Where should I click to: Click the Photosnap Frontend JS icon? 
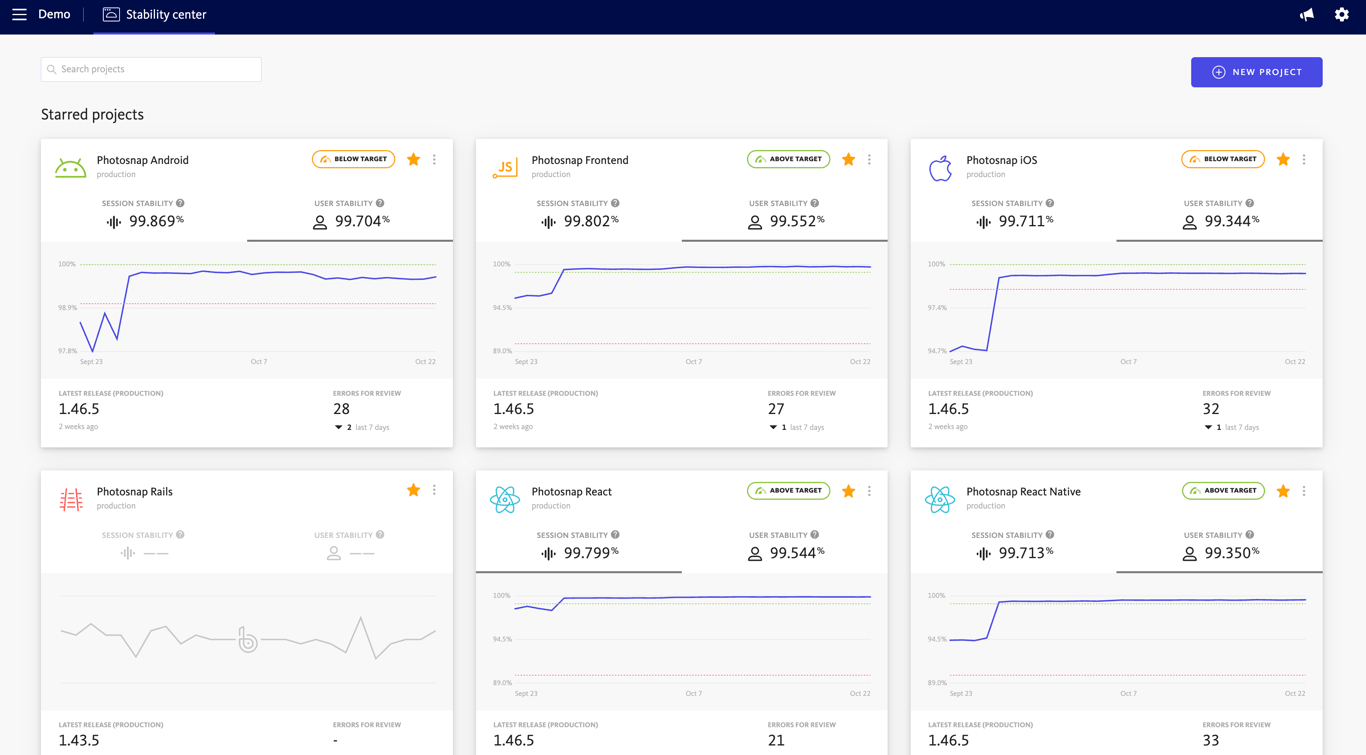tap(505, 167)
